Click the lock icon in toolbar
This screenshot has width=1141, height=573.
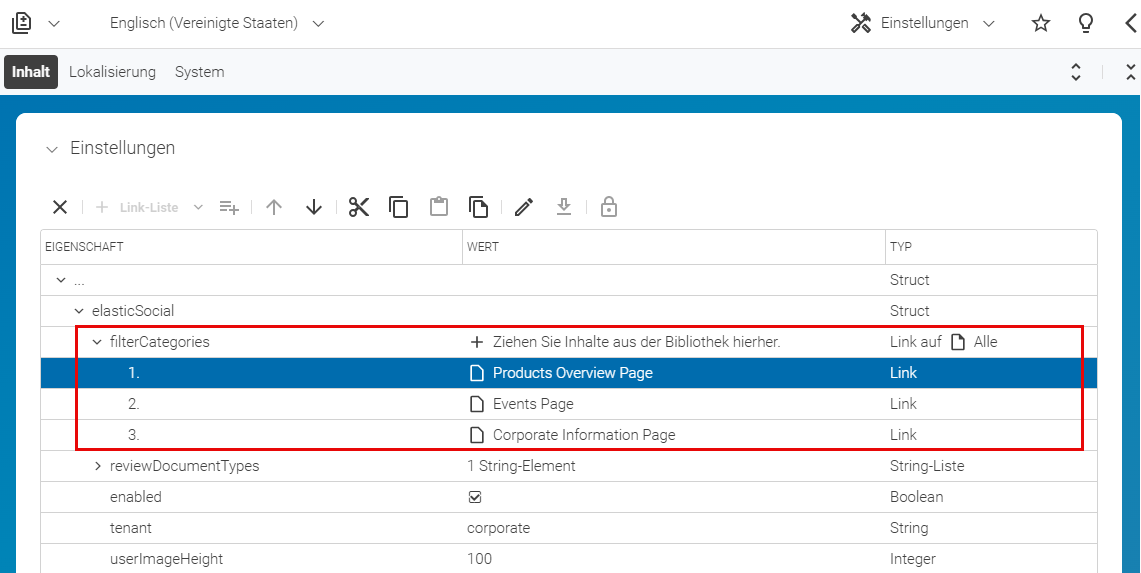[608, 208]
